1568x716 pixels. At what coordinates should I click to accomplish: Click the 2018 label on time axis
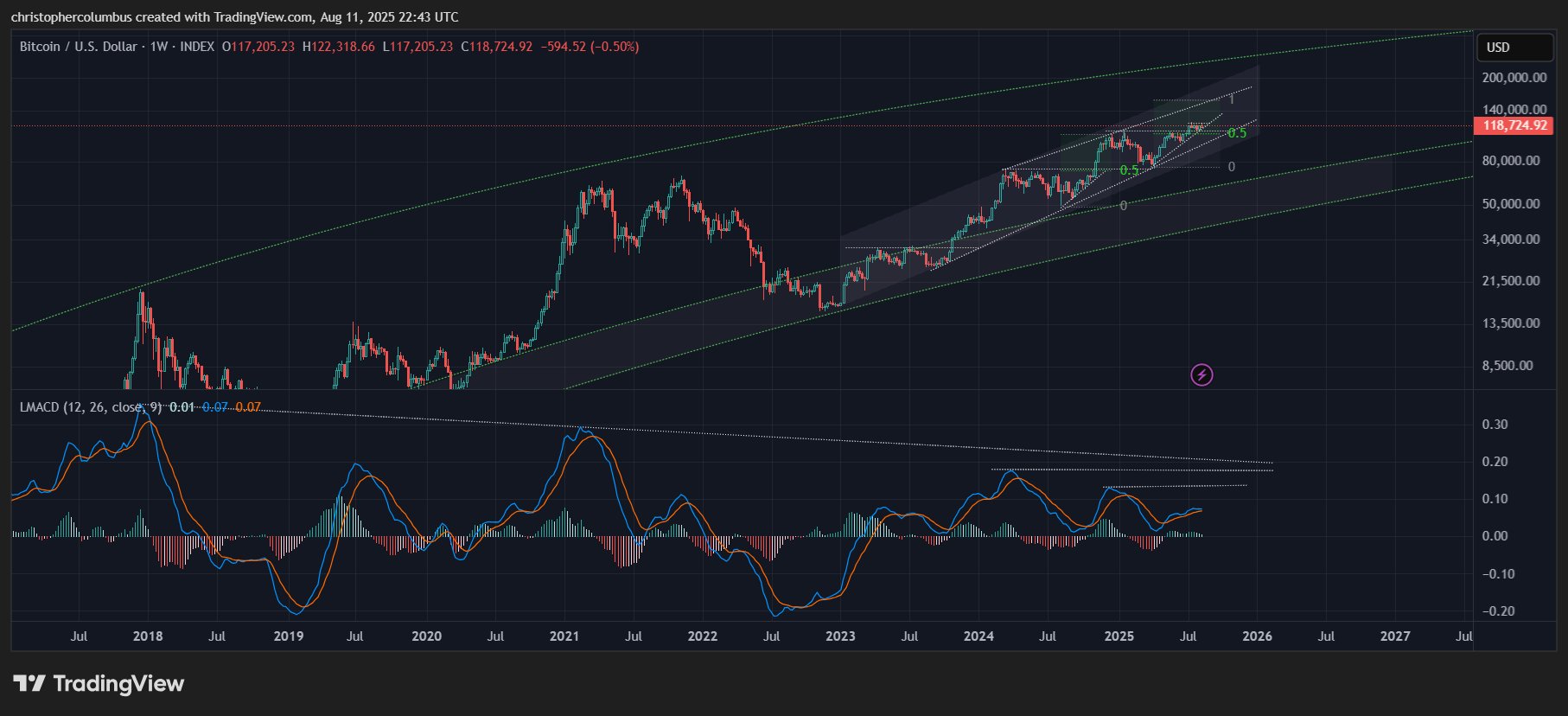148,636
